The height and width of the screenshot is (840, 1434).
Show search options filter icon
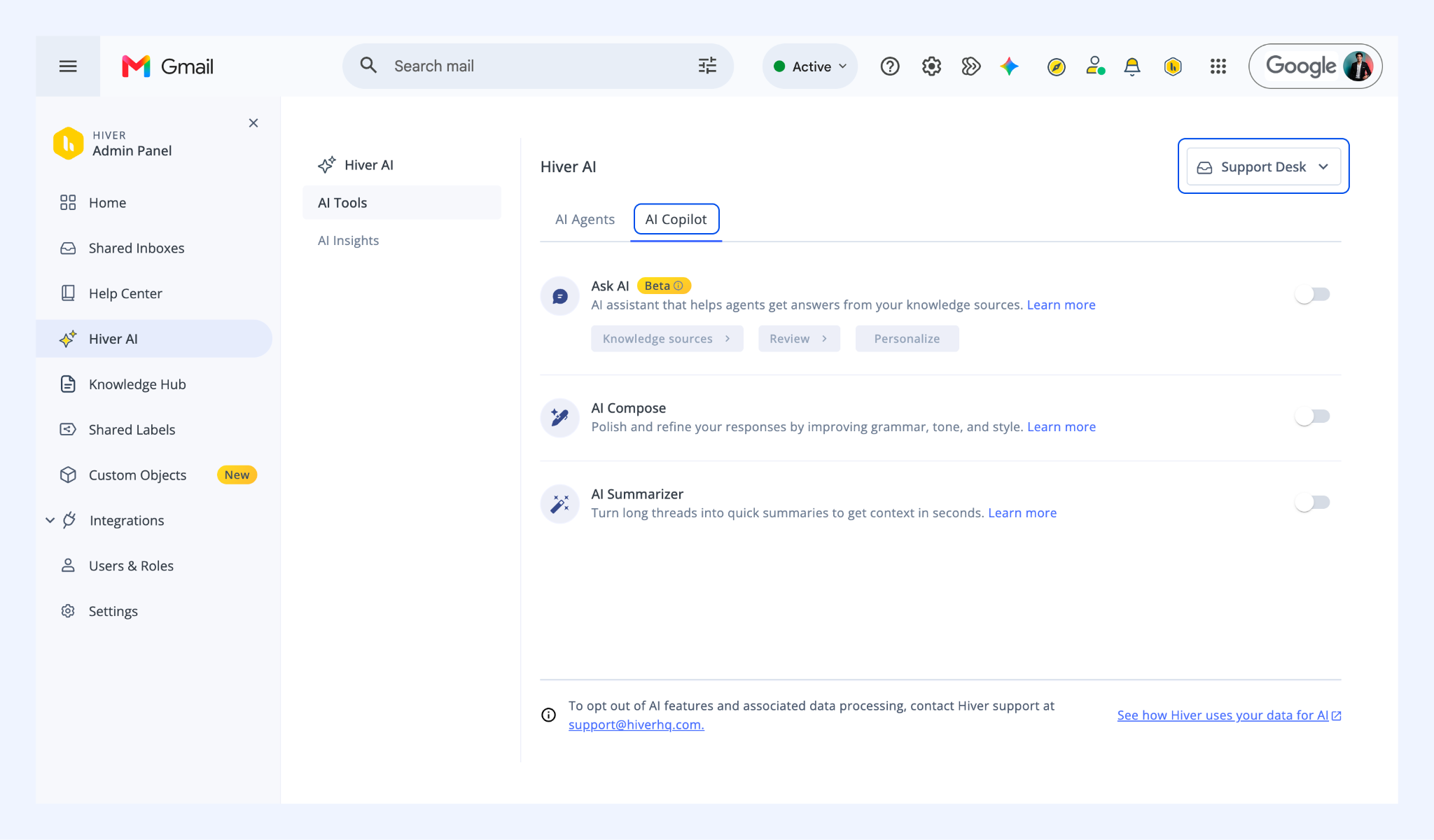[x=707, y=66]
